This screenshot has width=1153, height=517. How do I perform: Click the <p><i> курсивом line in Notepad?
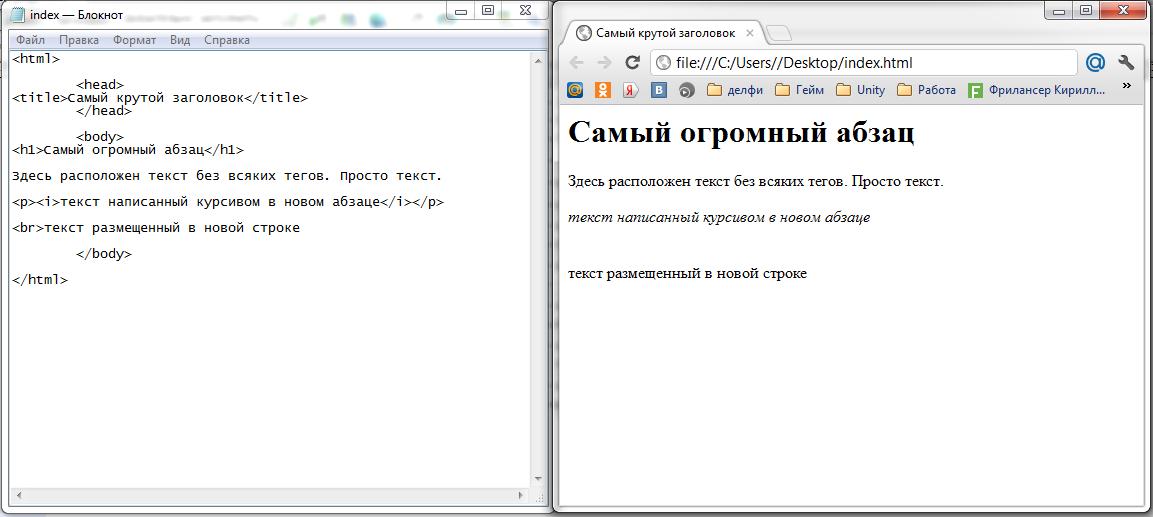coord(228,202)
